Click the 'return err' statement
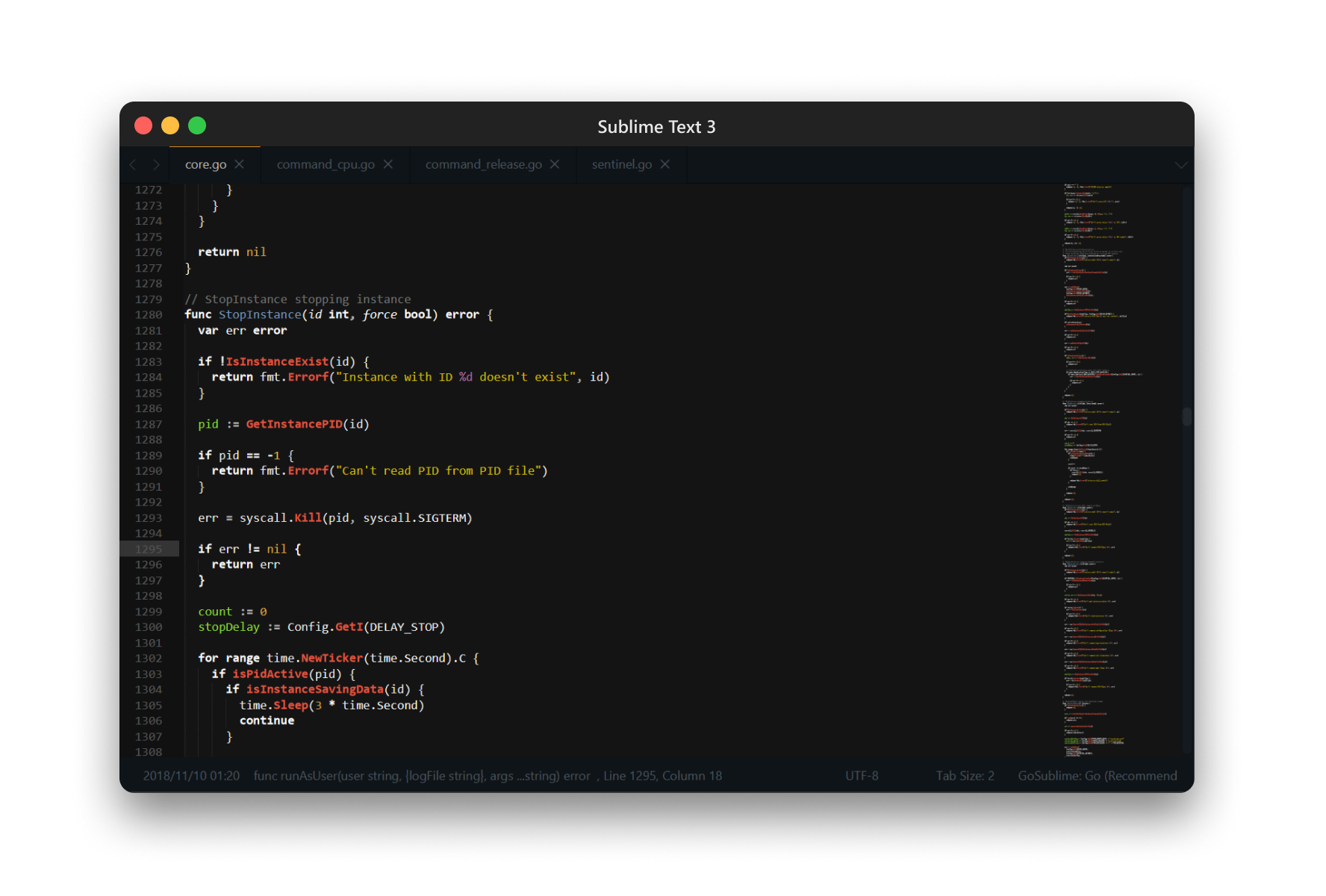This screenshot has height=896, width=1326. tap(246, 564)
